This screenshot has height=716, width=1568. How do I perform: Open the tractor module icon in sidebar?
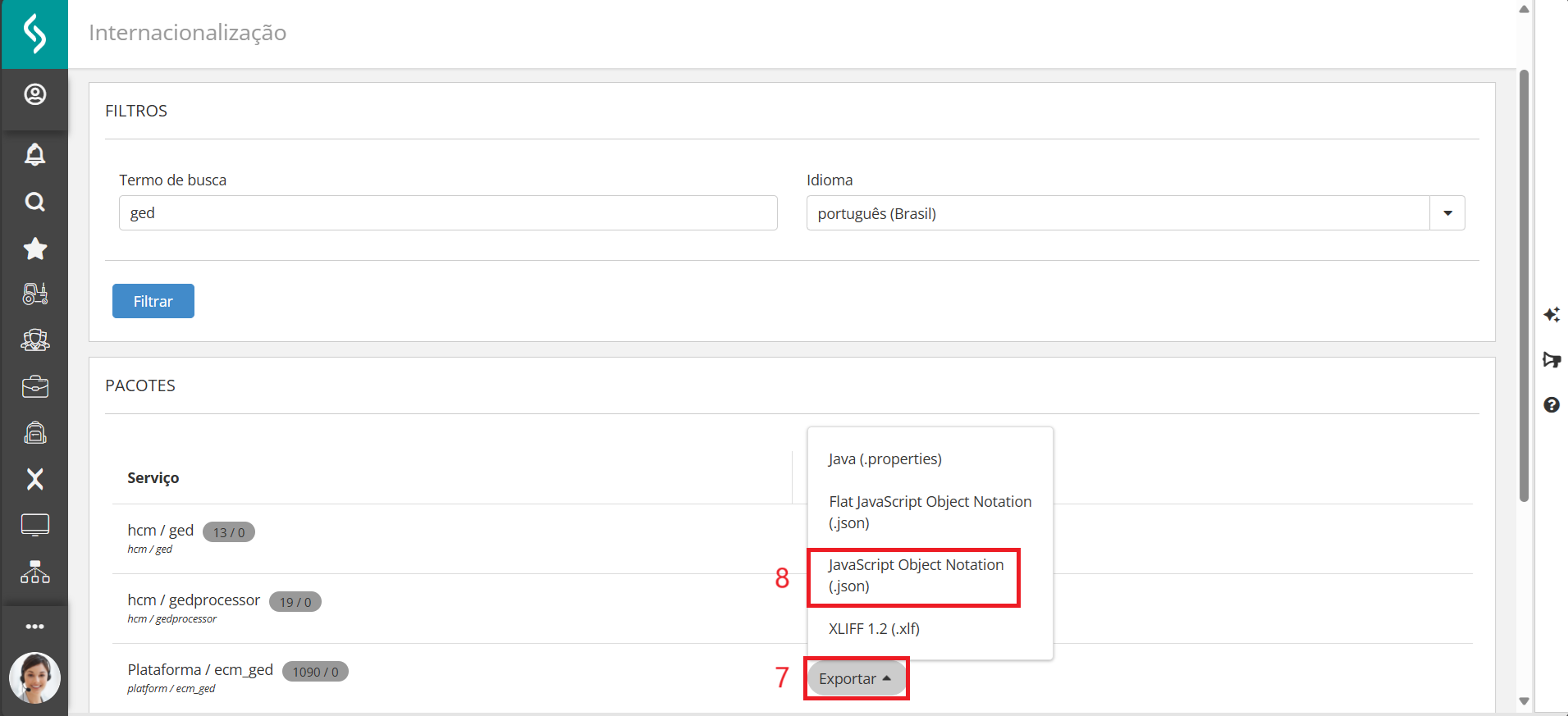pos(34,294)
